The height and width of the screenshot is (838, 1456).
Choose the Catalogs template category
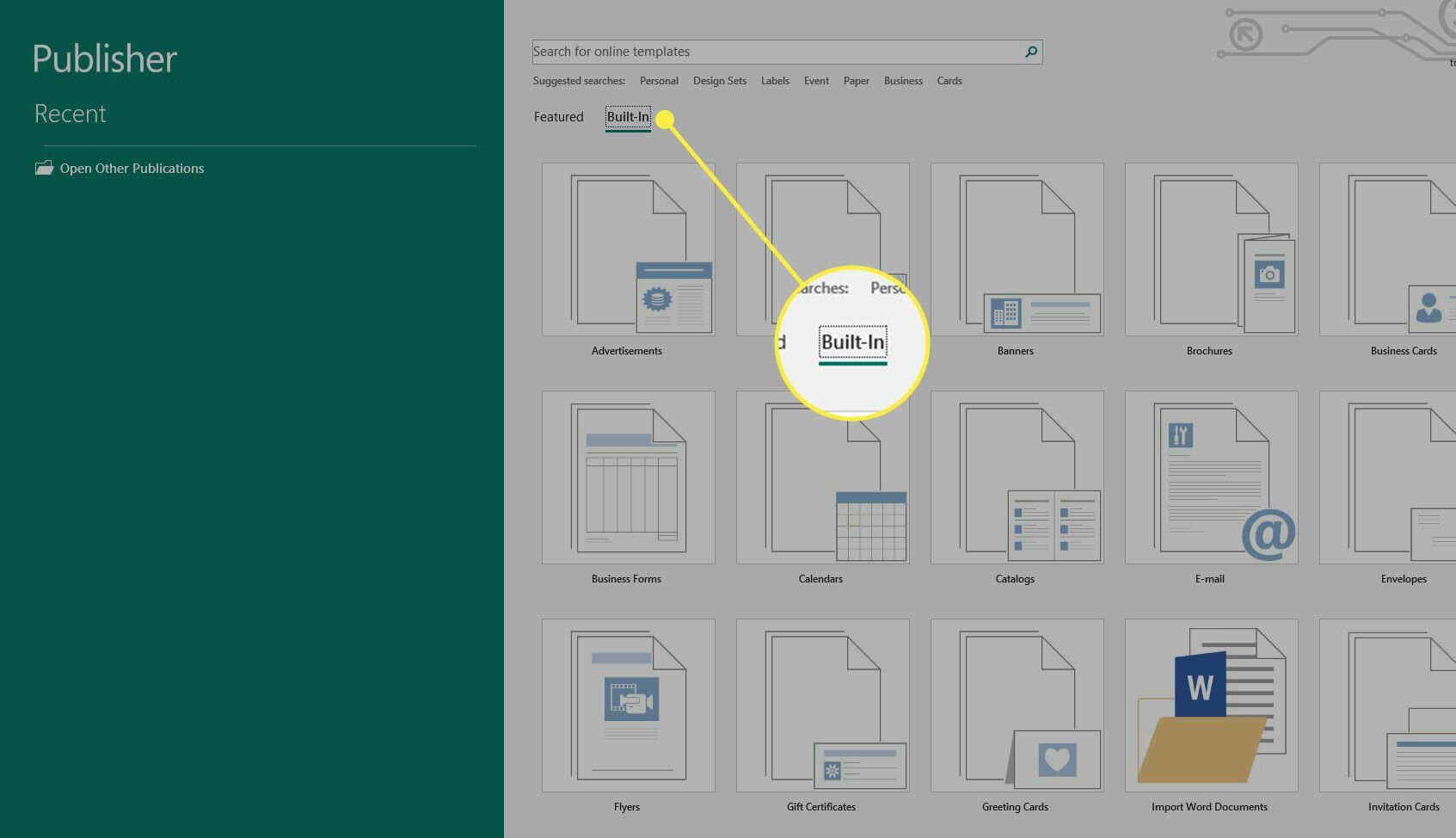click(x=1017, y=487)
